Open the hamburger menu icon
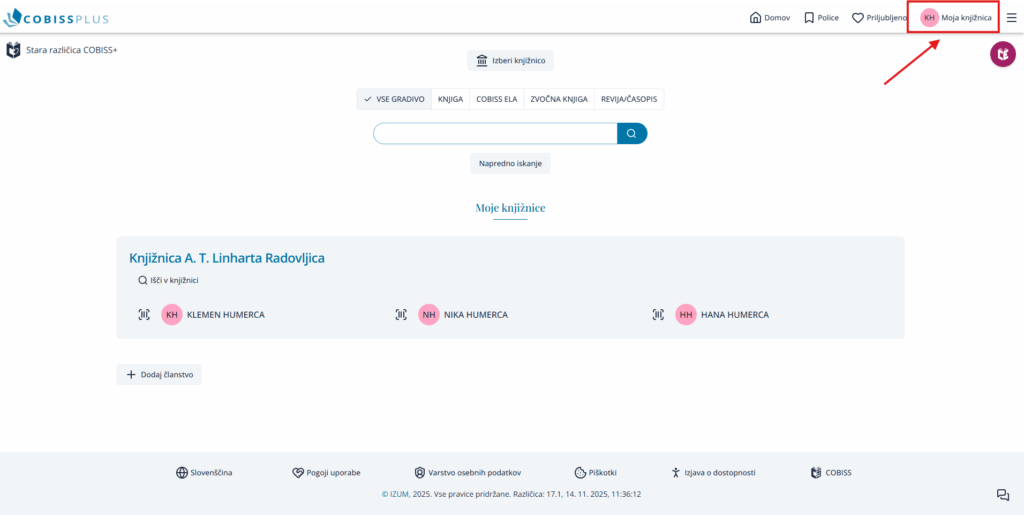1024x515 pixels. point(1011,17)
